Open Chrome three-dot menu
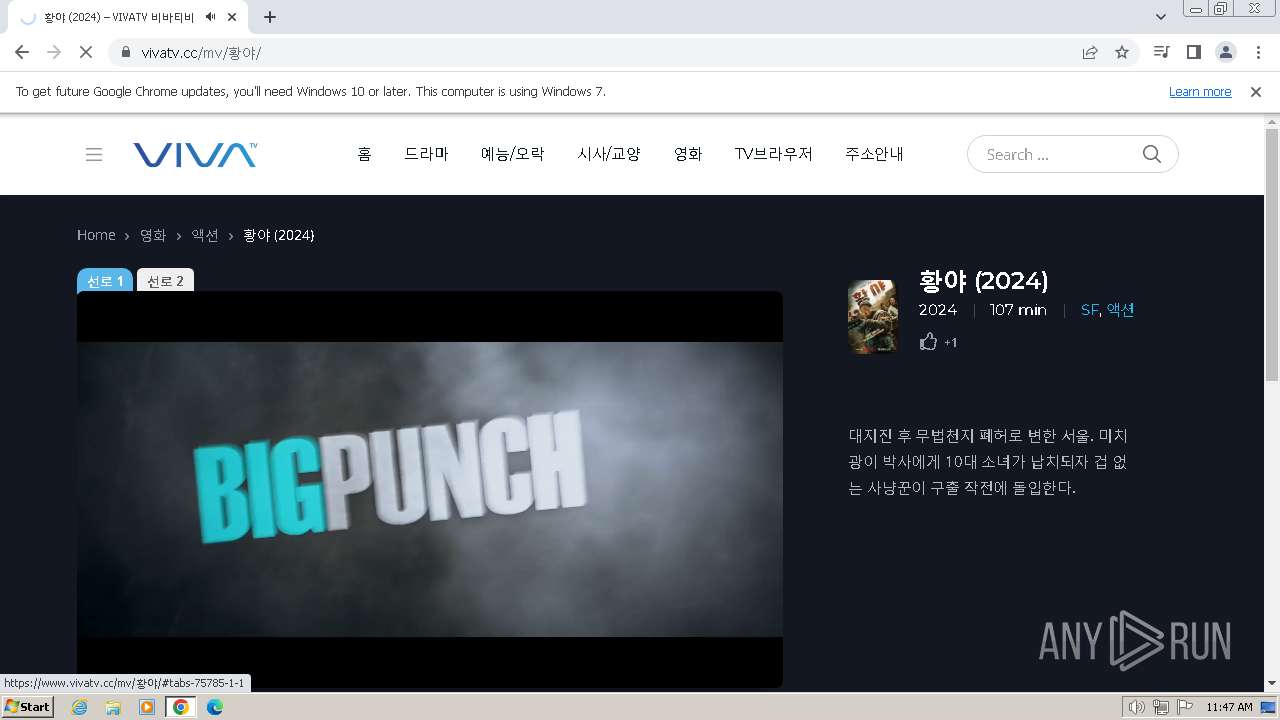The height and width of the screenshot is (720, 1280). [x=1258, y=52]
